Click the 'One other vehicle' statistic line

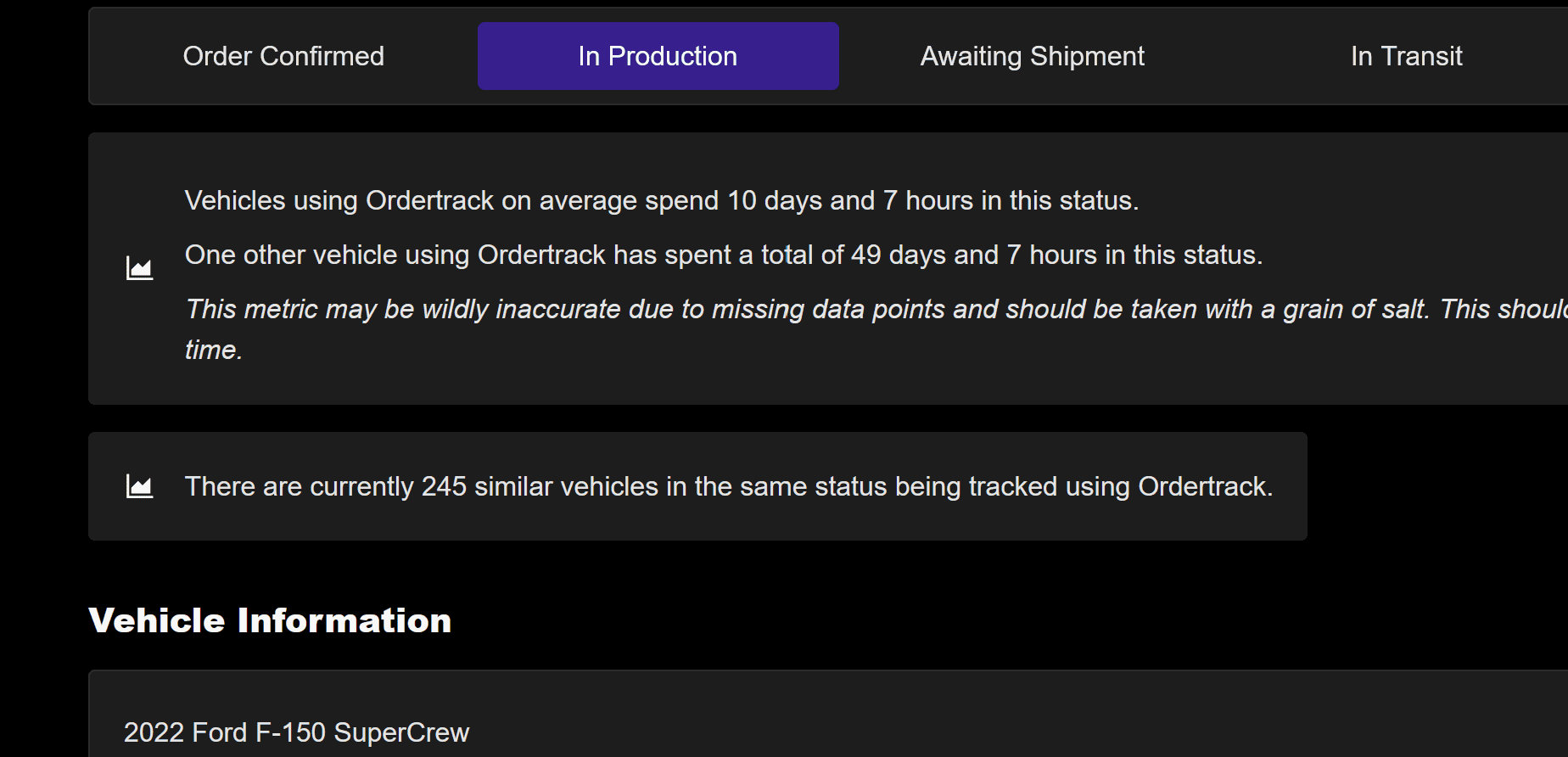click(x=723, y=255)
